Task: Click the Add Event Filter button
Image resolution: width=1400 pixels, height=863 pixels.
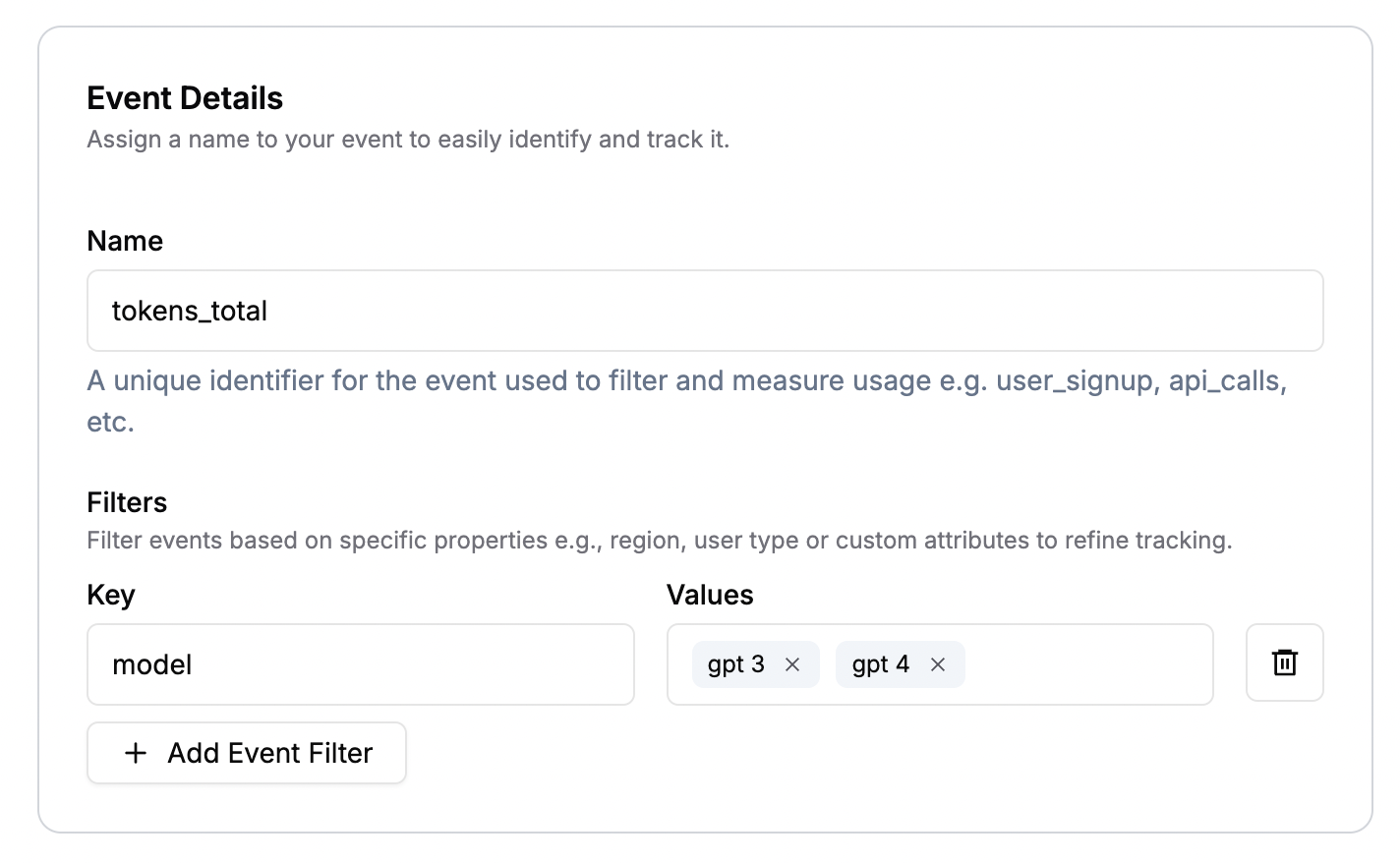Action: tap(247, 753)
